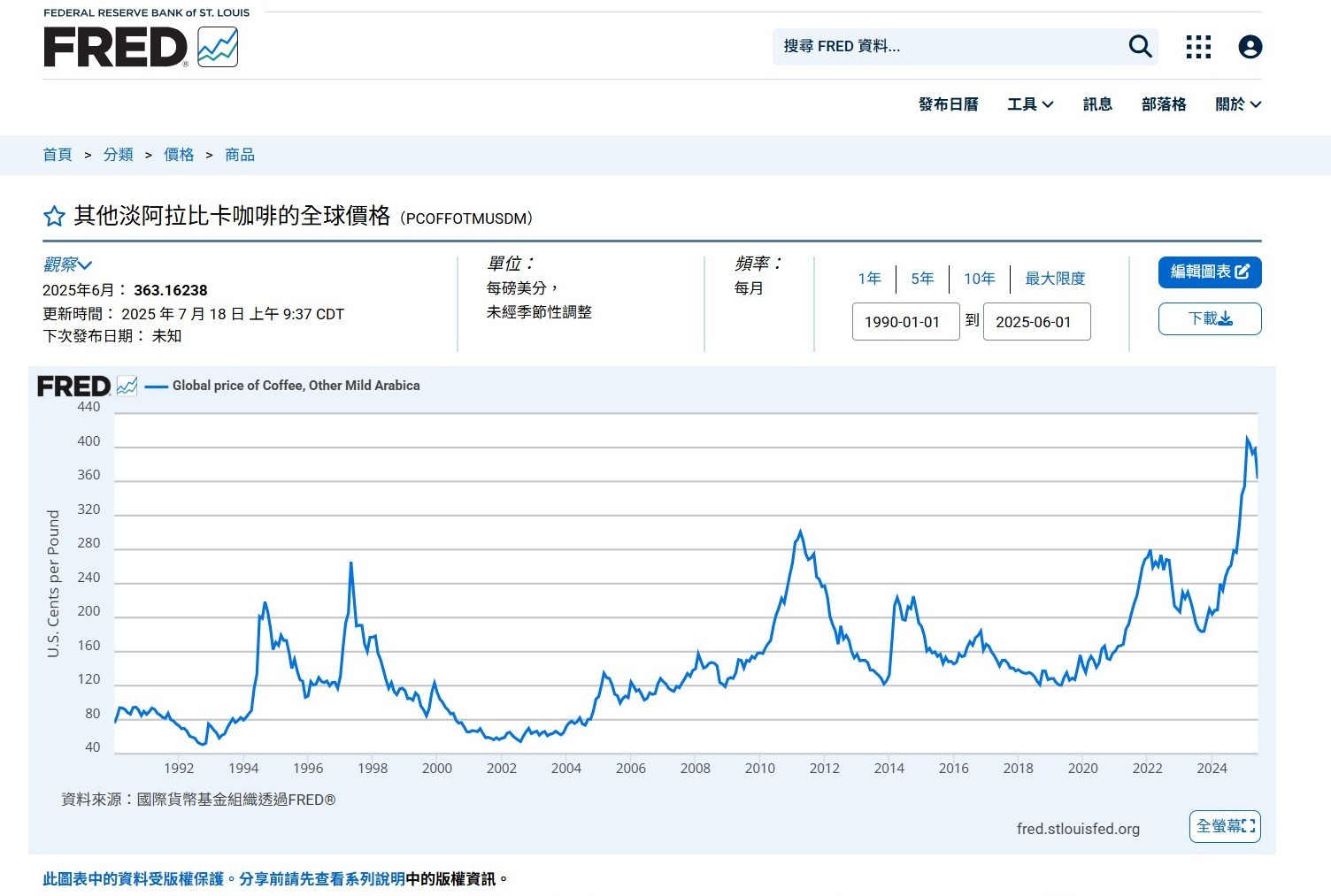Open the 部落格 menu item

[1163, 104]
